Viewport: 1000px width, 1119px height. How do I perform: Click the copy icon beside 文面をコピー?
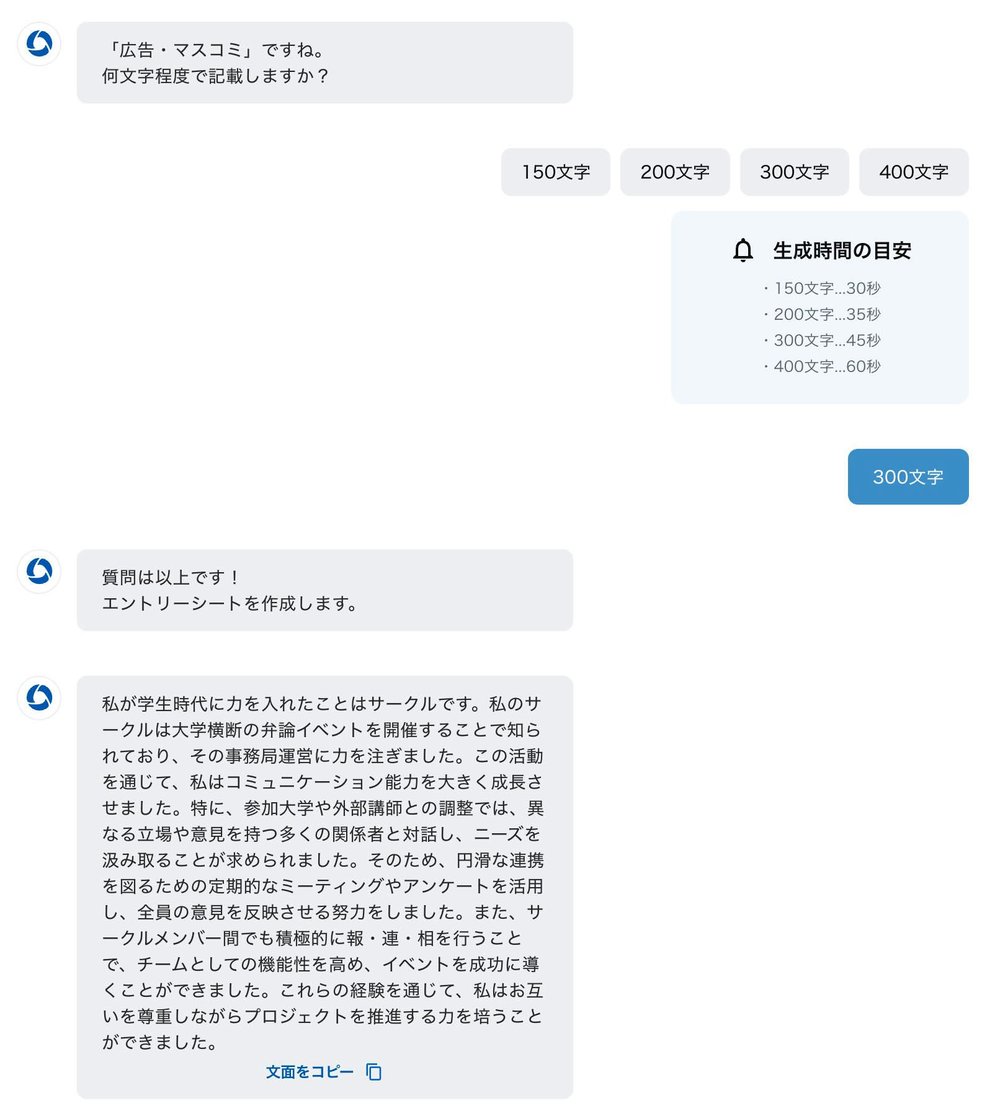374,1072
